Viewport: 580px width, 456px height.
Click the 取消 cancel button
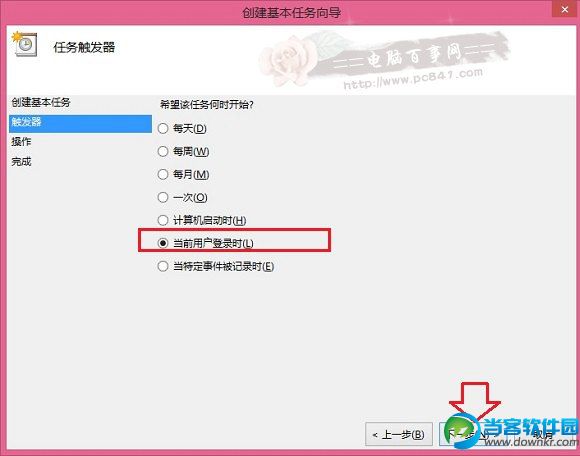(x=542, y=434)
